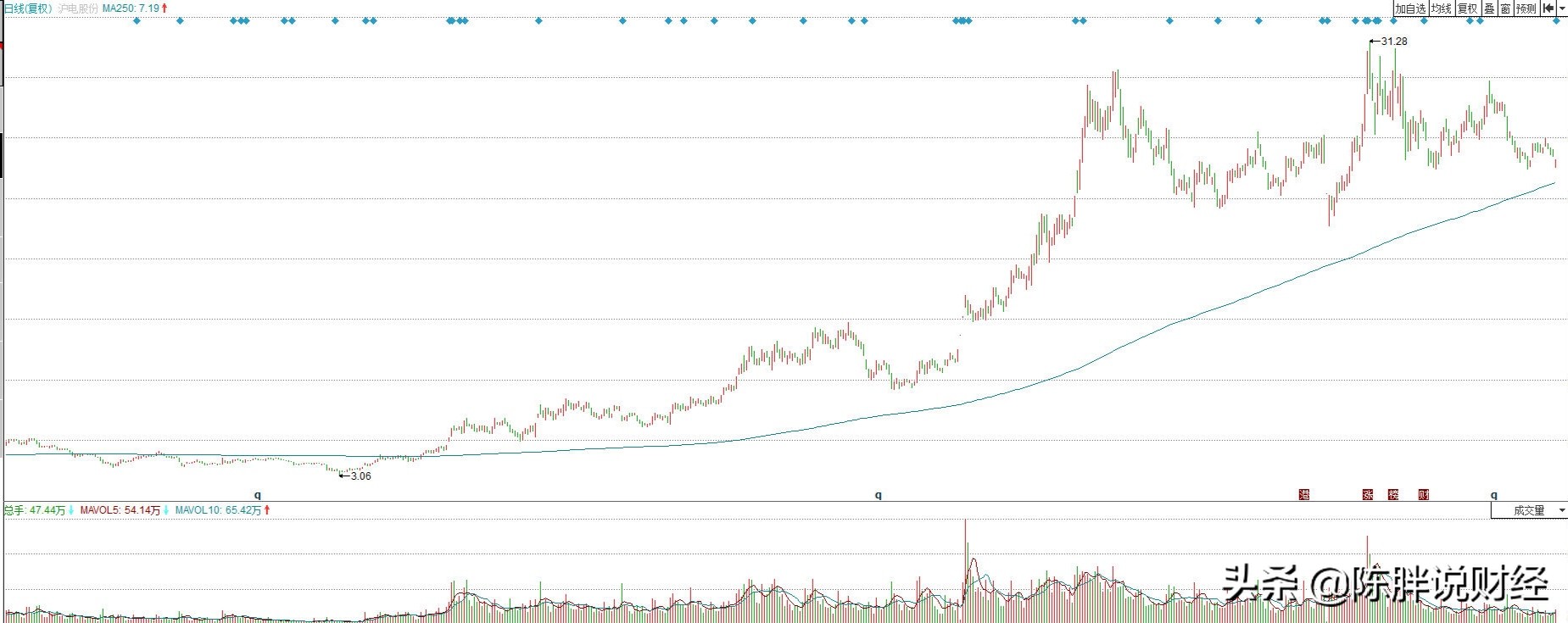Viewport: 1568px width, 623px height.
Task: Click the 财 financial report marker icon
Action: (x=1424, y=495)
